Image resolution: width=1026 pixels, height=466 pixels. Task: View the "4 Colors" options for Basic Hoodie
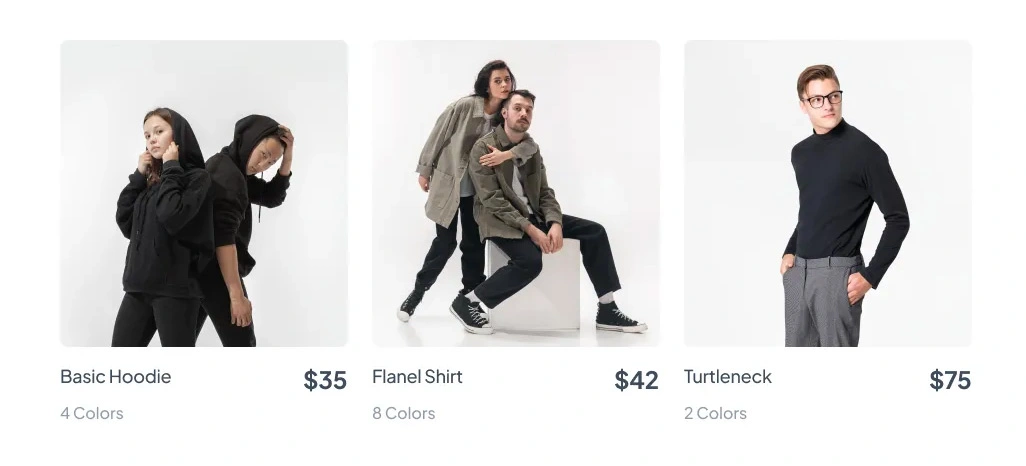point(92,413)
